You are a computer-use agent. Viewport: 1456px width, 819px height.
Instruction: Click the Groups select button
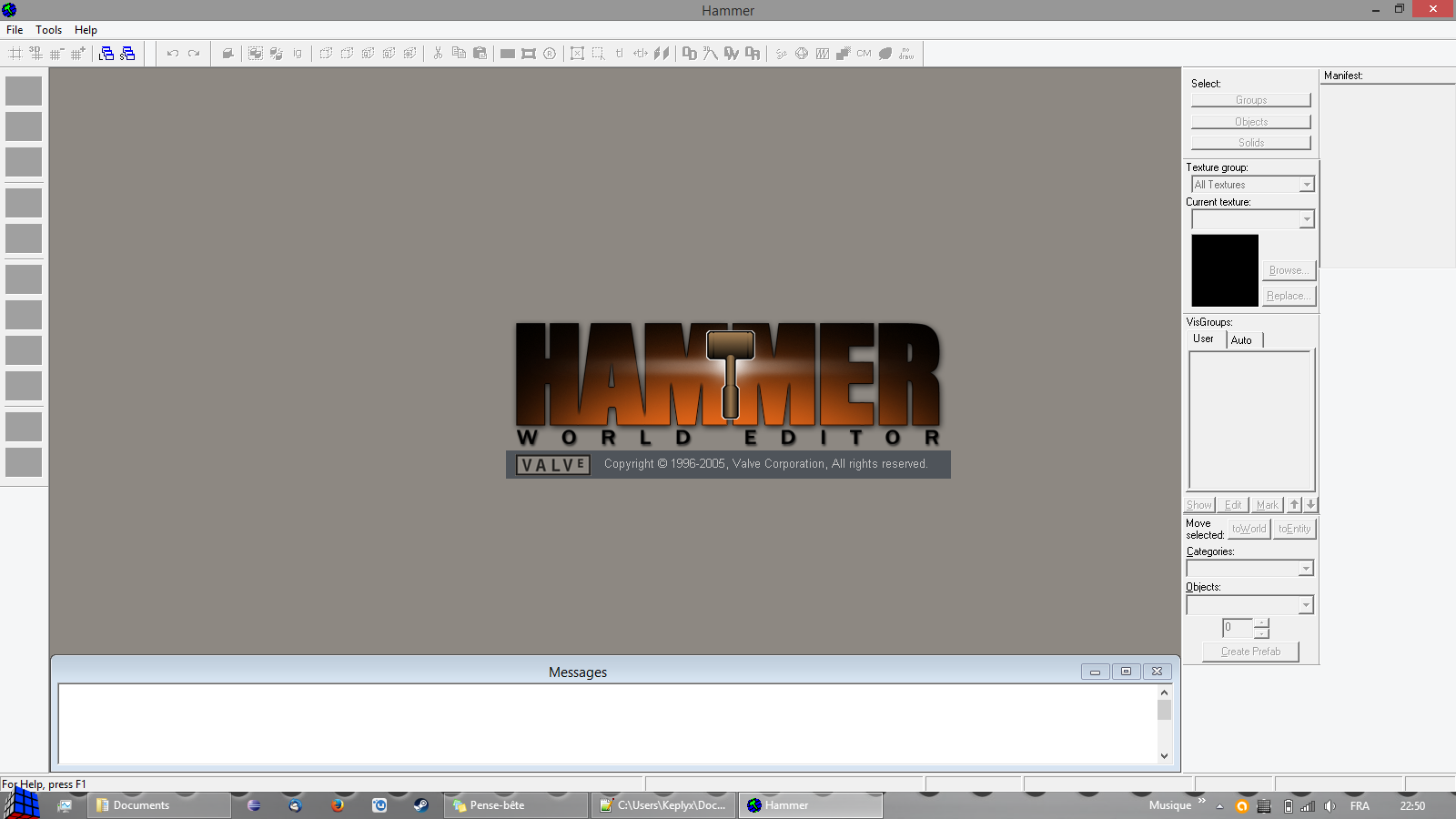point(1251,100)
